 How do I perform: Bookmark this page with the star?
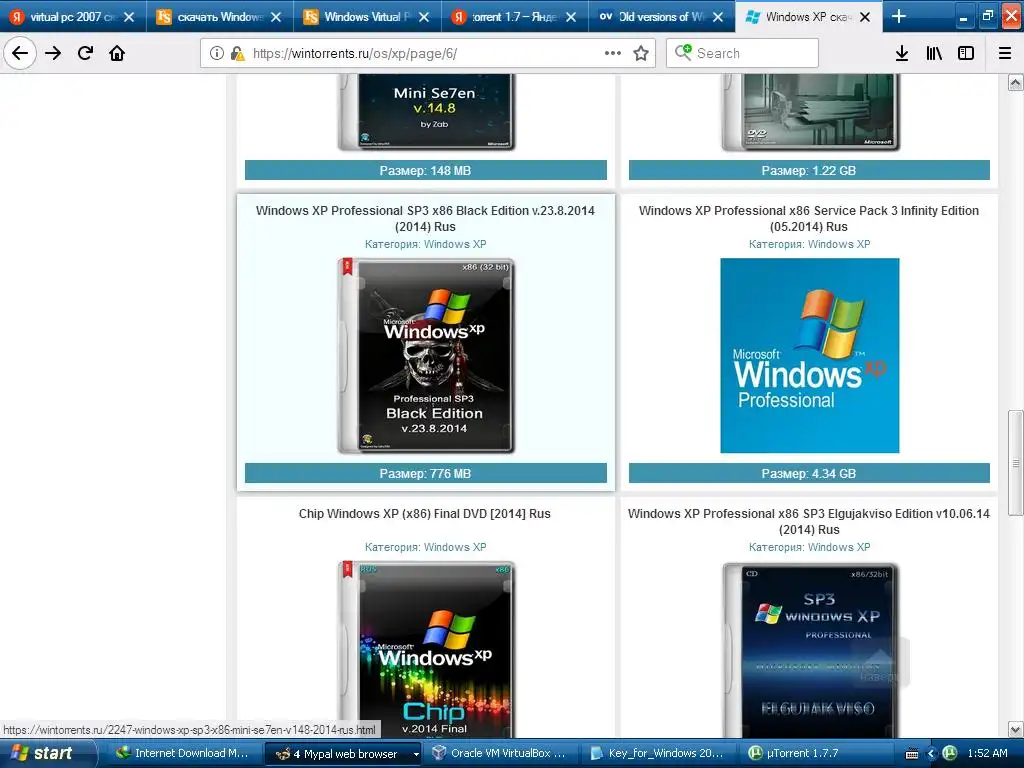641,53
